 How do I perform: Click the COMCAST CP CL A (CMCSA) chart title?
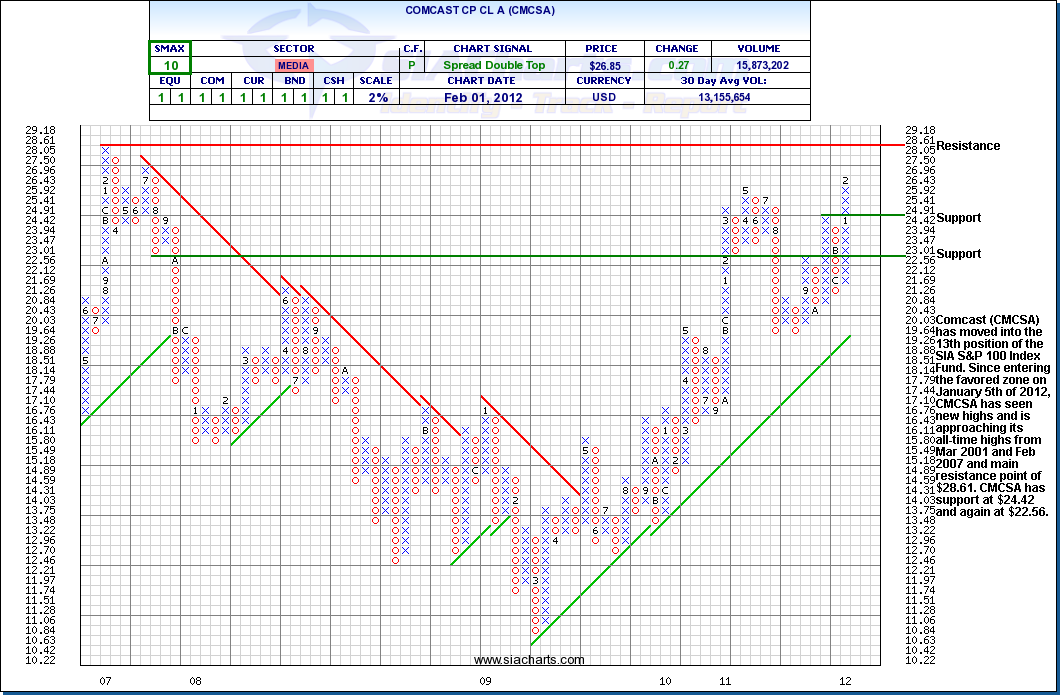pyautogui.click(x=479, y=10)
